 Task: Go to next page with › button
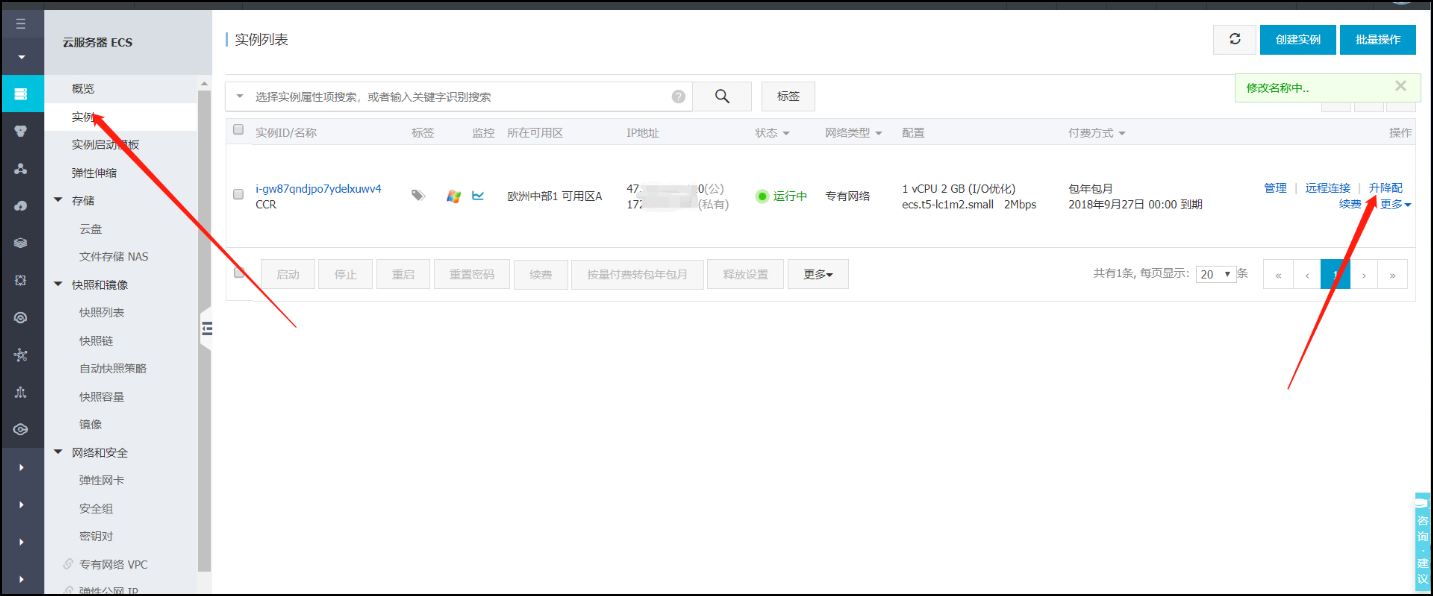coord(1364,274)
